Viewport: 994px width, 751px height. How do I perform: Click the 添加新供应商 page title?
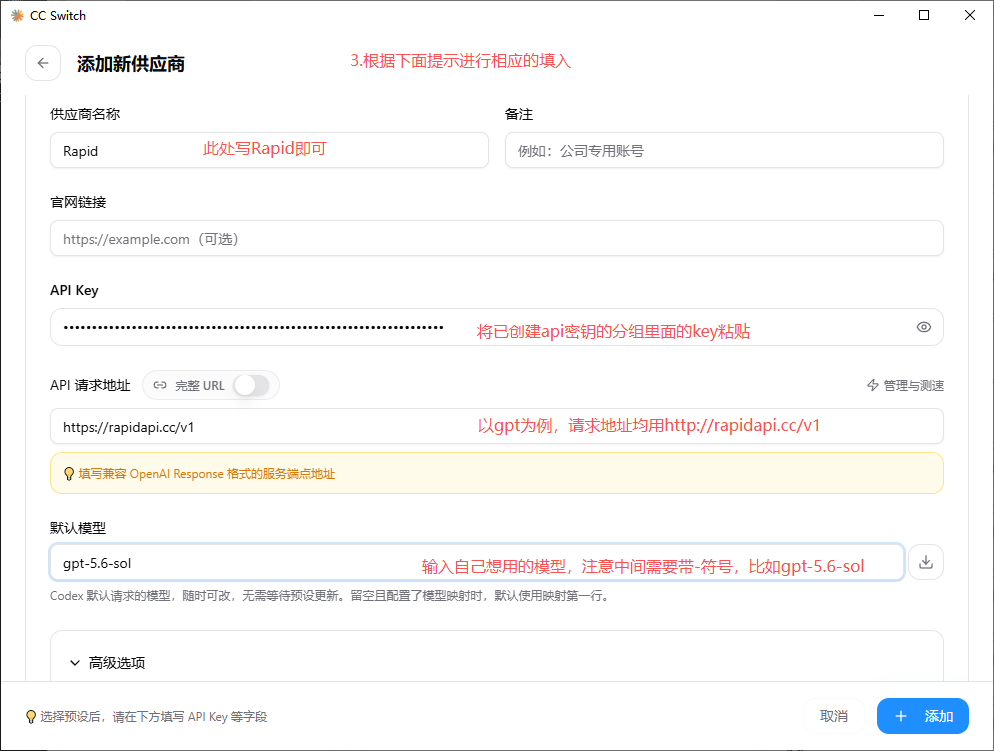pos(131,63)
